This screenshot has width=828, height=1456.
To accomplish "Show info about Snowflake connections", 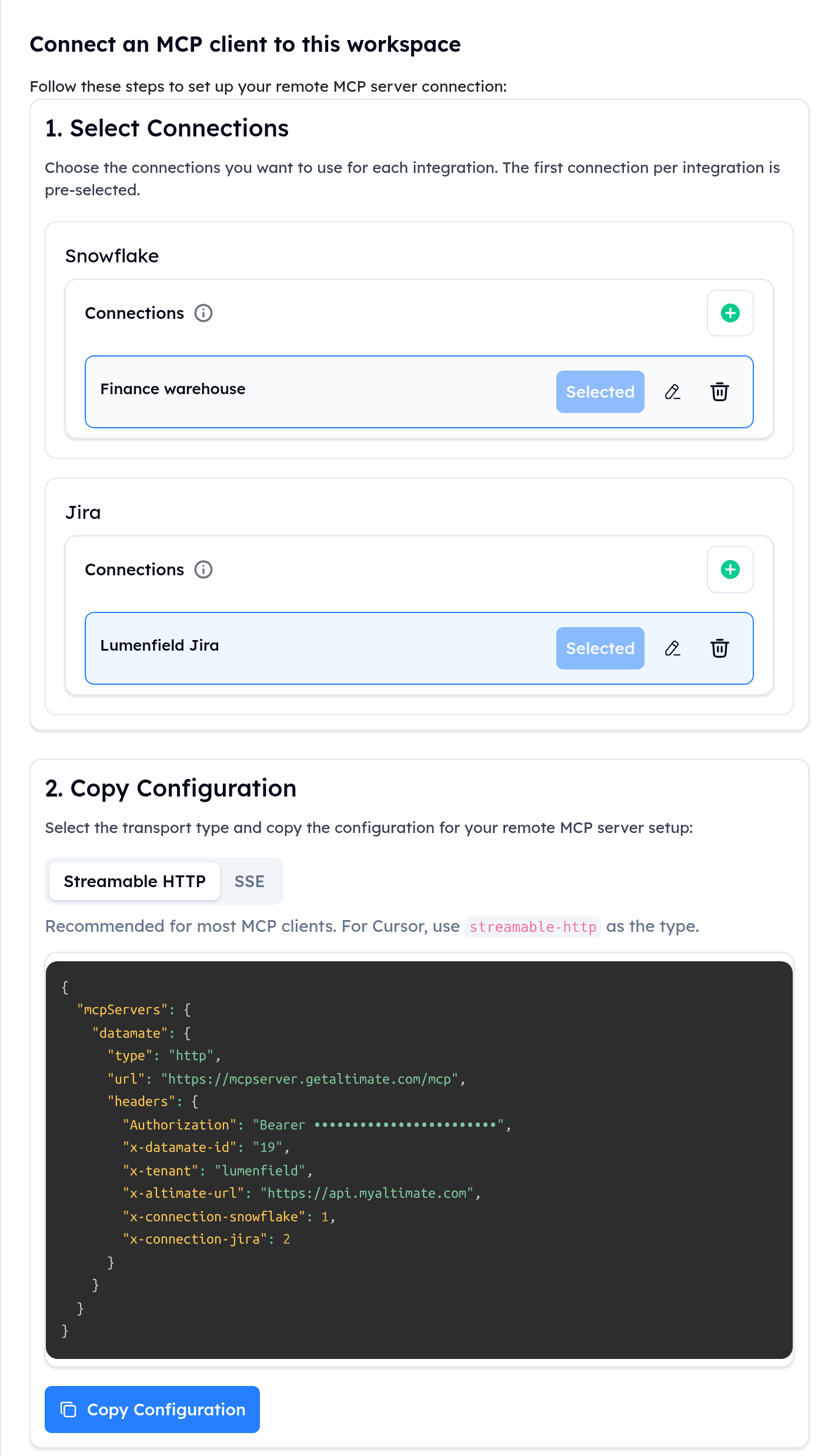I will [x=203, y=313].
